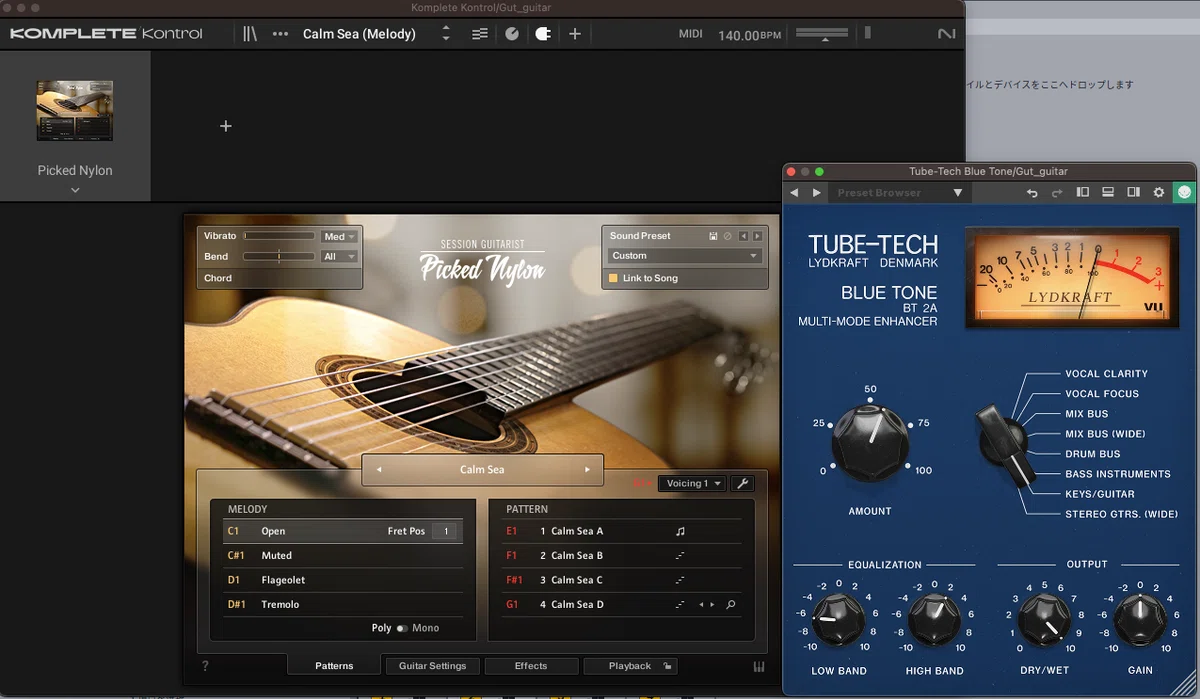This screenshot has height=699, width=1200.
Task: Open the Preset Browser dropdown in Tube-Tech
Action: [899, 192]
